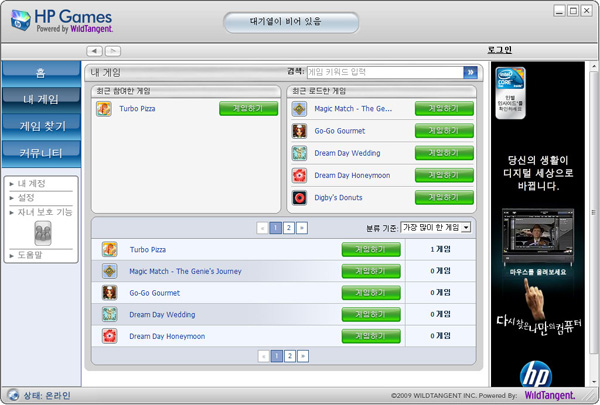The height and width of the screenshot is (405, 600).
Task: Play Digby's Donuts from recent downloads
Action: (444, 198)
